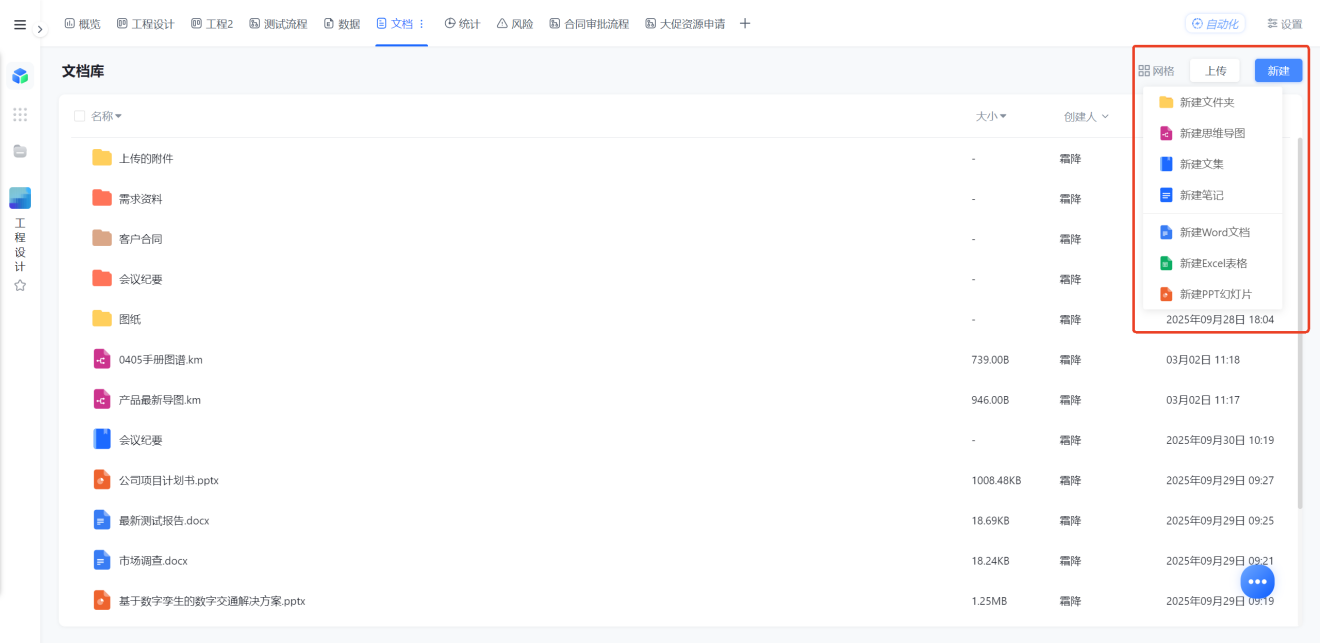Click the 需求资料 folder icon
Image resolution: width=1320 pixels, height=643 pixels.
(x=102, y=198)
